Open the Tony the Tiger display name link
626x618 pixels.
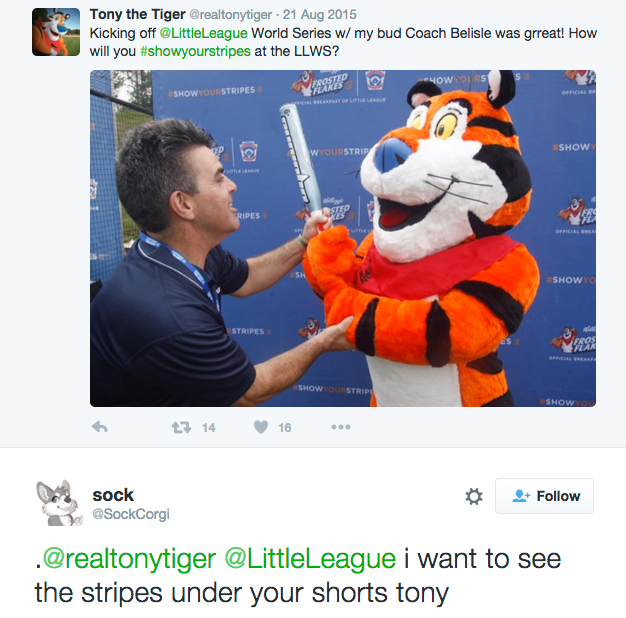tap(137, 14)
